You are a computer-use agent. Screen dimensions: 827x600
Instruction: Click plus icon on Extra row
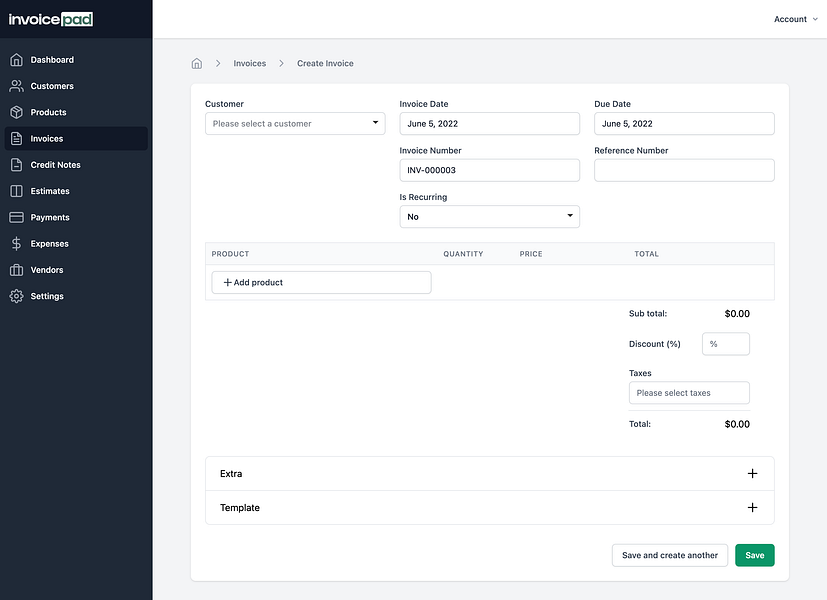coord(753,473)
